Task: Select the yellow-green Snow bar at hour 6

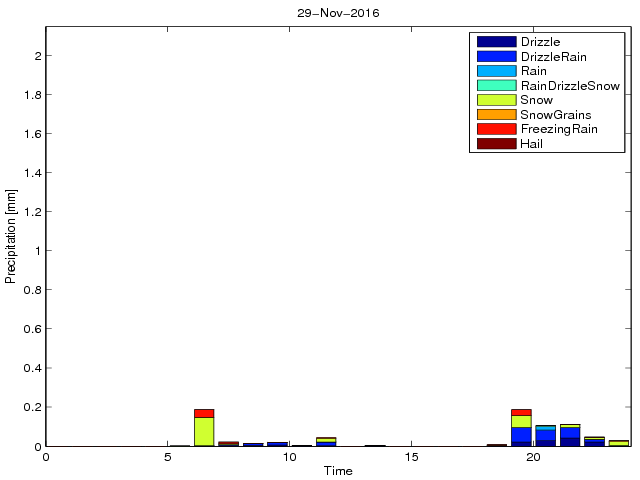Action: [204, 431]
